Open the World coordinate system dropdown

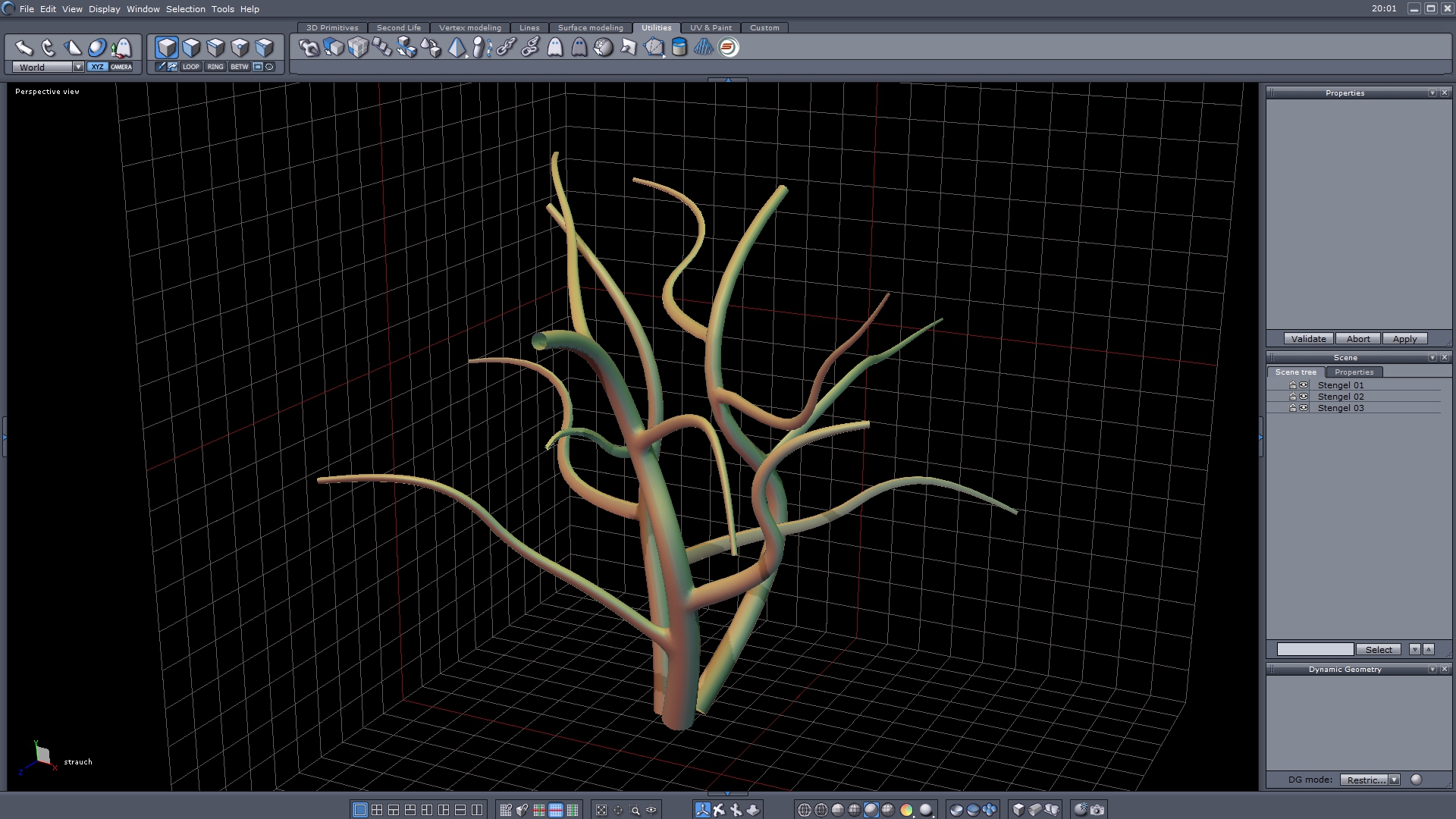78,67
